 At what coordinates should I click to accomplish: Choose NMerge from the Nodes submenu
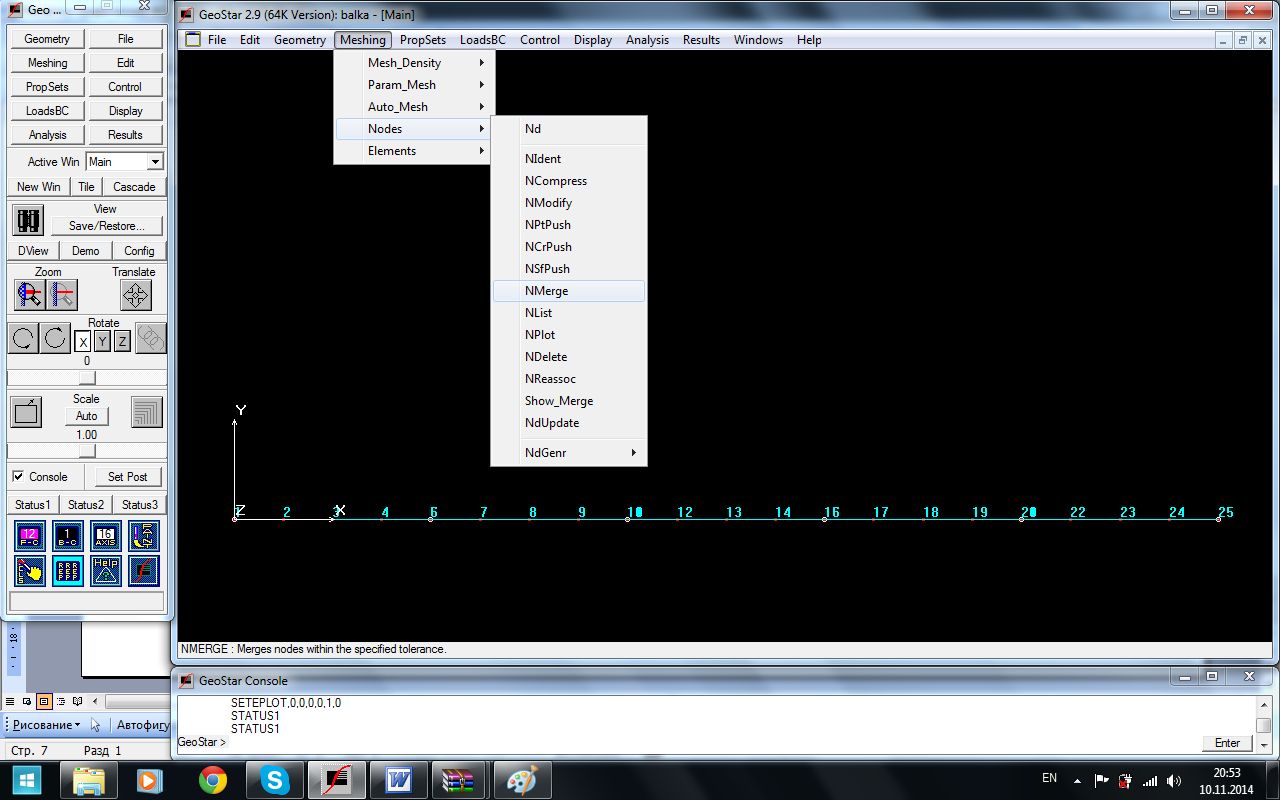[569, 291]
